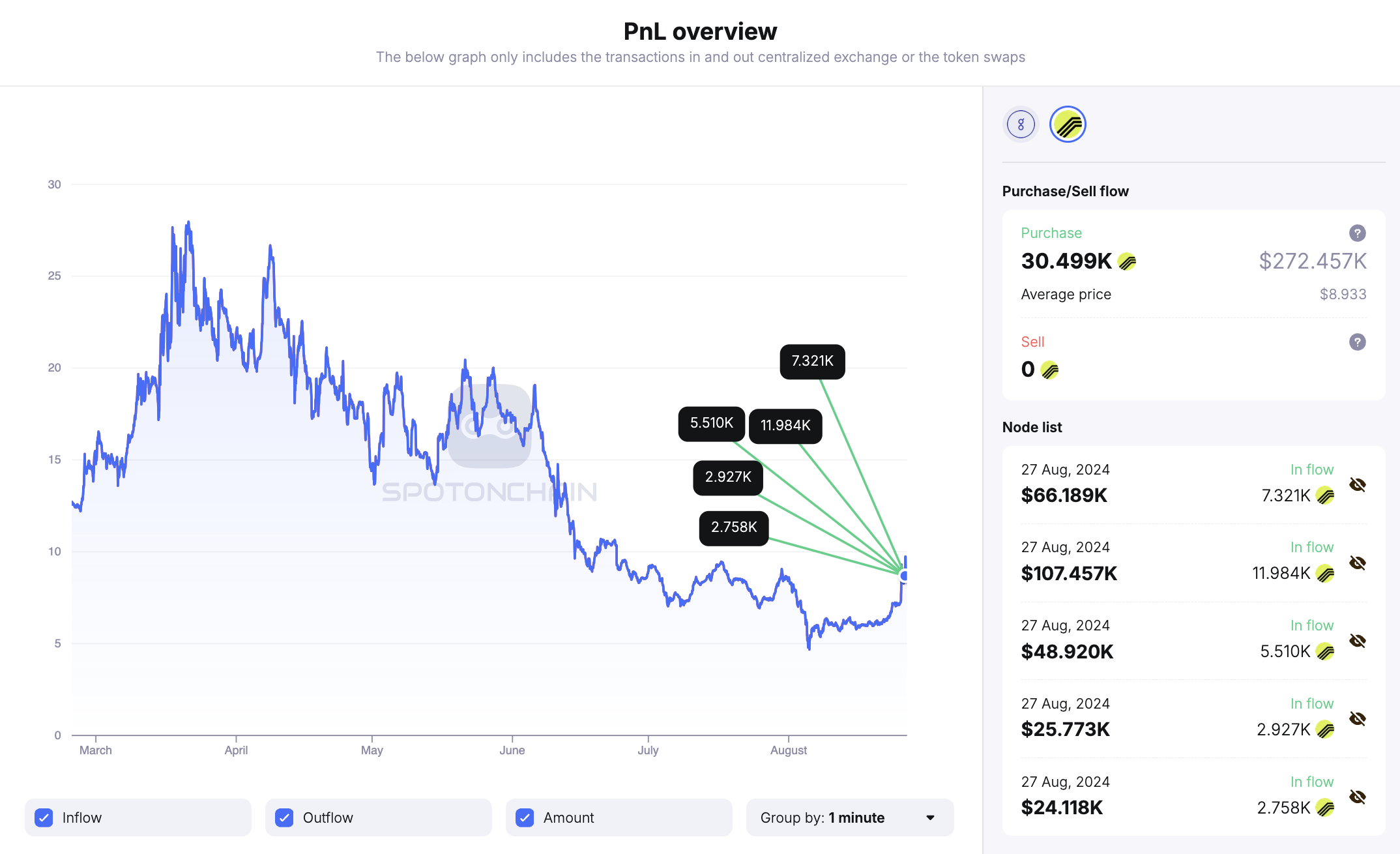Uncheck the Inflow checkbox
The height and width of the screenshot is (854, 1400).
[44, 817]
